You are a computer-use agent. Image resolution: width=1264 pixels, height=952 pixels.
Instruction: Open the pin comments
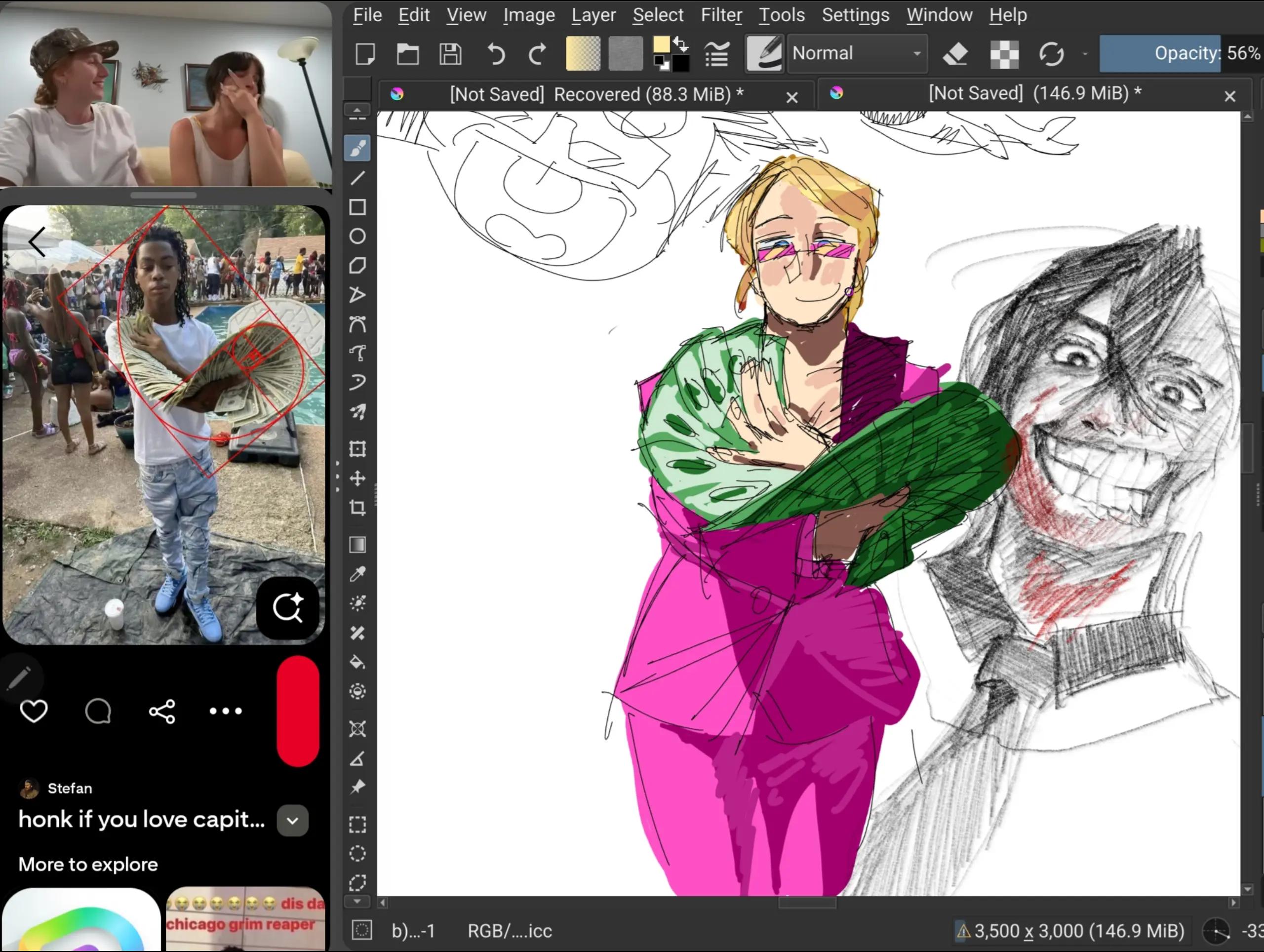(x=98, y=711)
